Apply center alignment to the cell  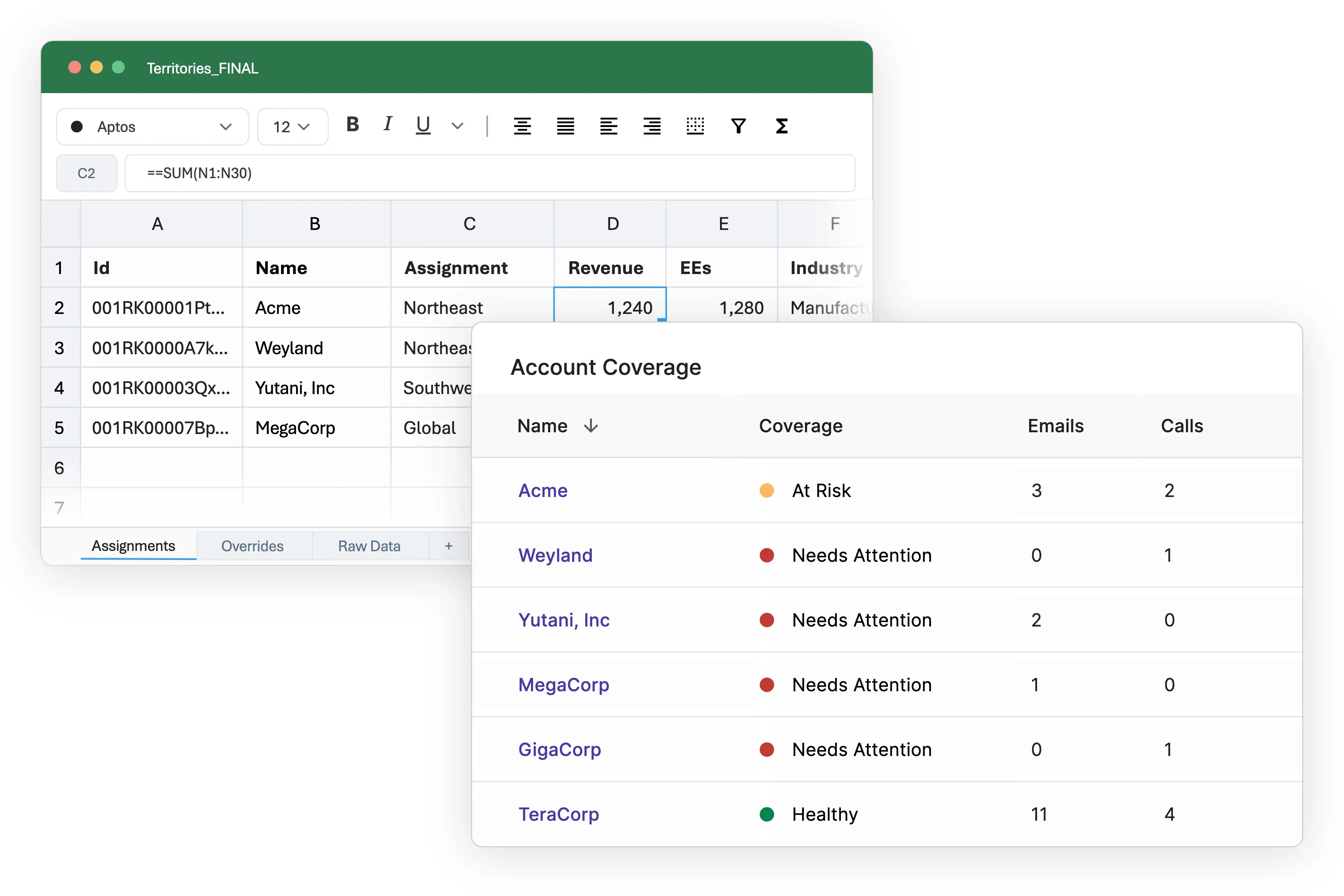tap(522, 126)
